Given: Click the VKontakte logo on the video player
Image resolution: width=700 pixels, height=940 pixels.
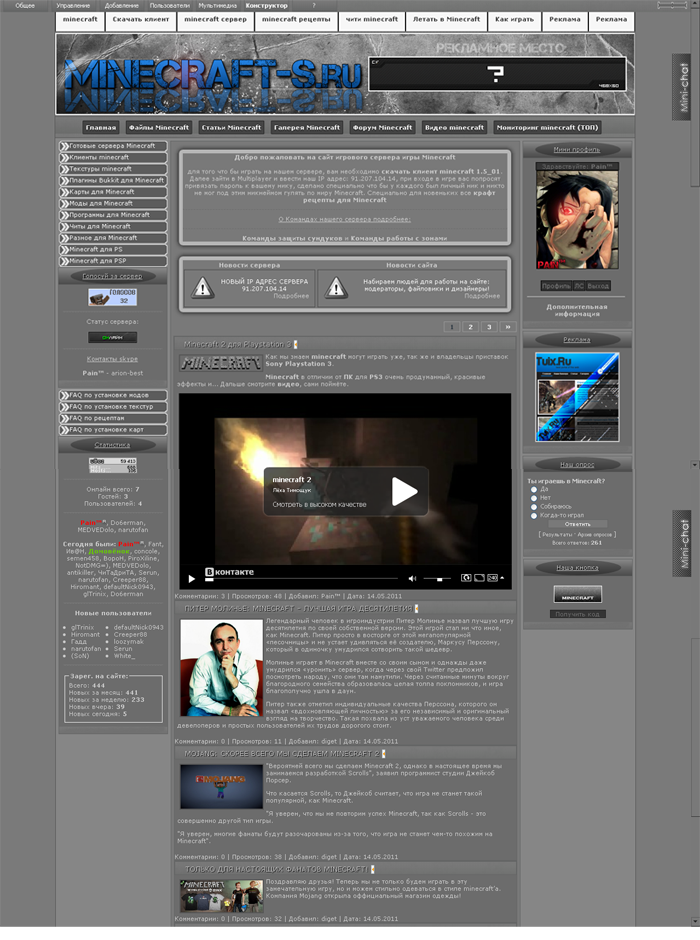Looking at the screenshot, I should 230,572.
